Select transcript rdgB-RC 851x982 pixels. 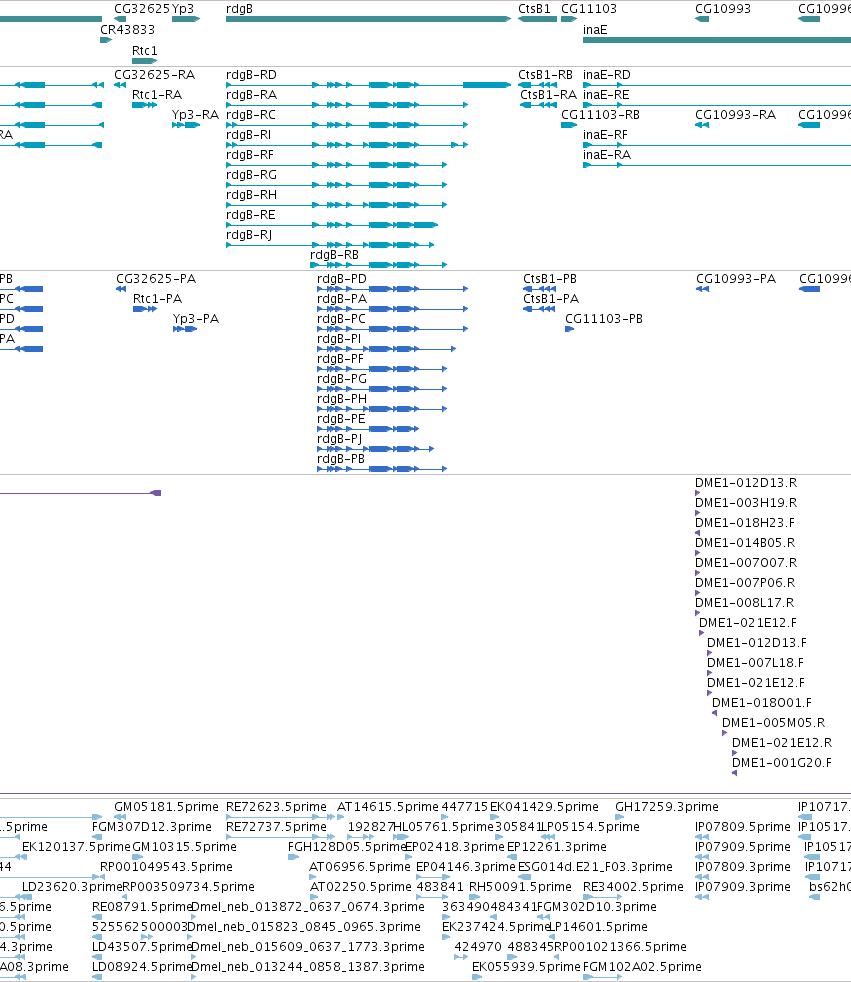[x=347, y=125]
